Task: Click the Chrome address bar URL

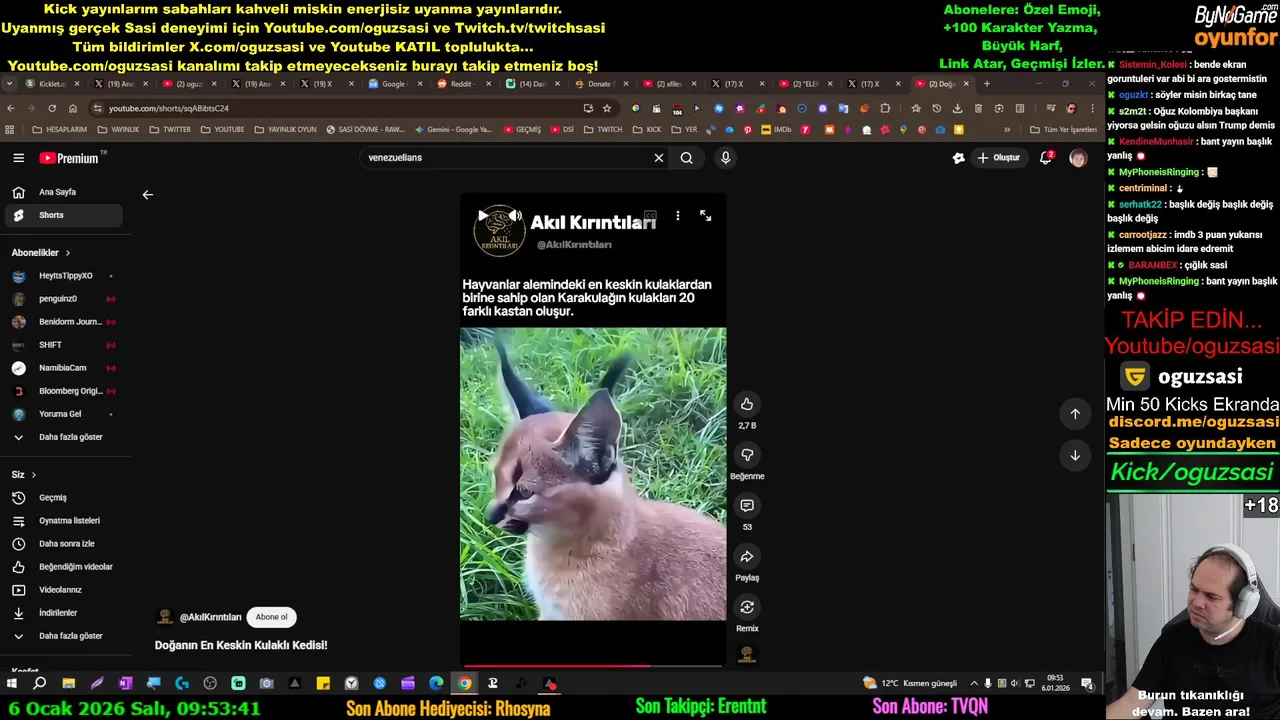Action: [x=169, y=108]
